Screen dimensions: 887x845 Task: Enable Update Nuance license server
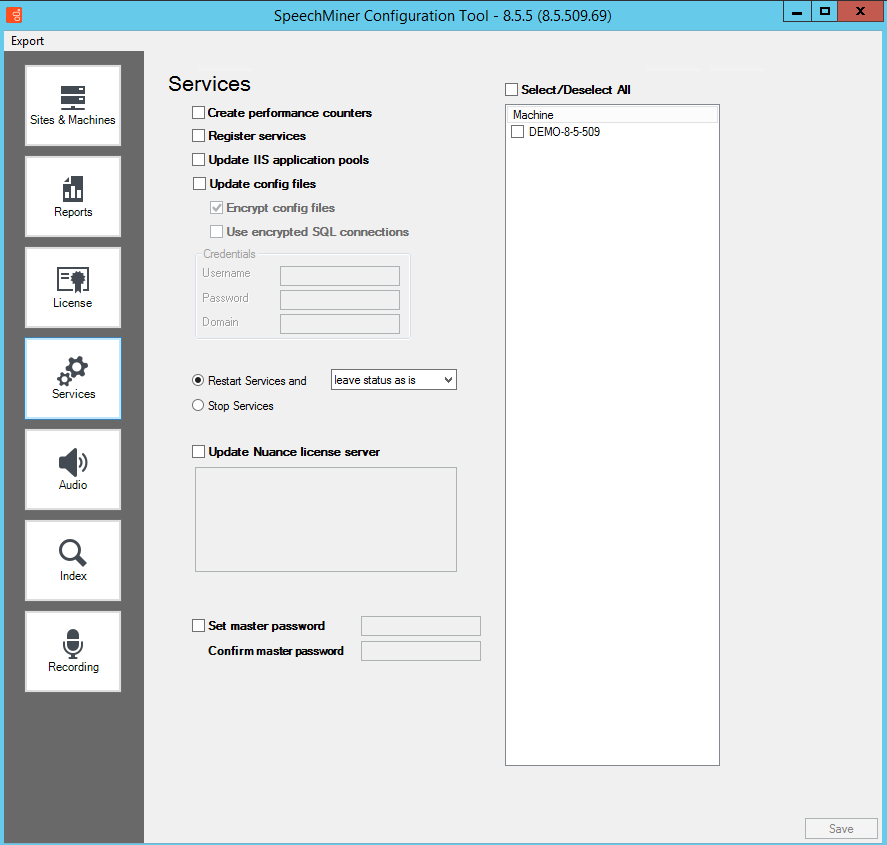click(x=199, y=452)
